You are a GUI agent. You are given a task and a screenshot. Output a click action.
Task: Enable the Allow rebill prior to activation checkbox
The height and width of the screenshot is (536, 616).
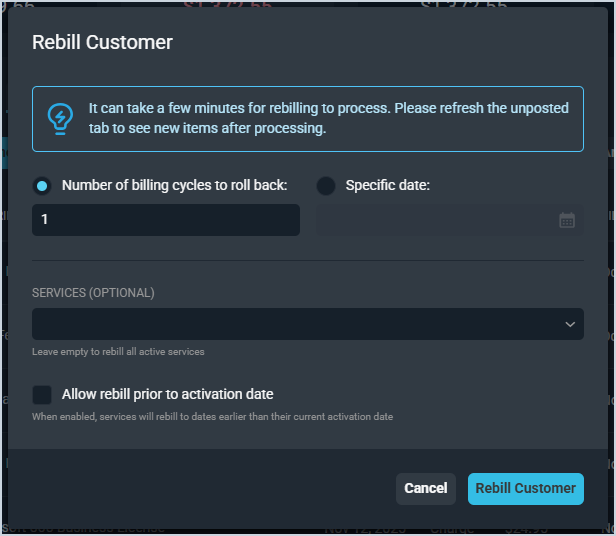[42, 394]
